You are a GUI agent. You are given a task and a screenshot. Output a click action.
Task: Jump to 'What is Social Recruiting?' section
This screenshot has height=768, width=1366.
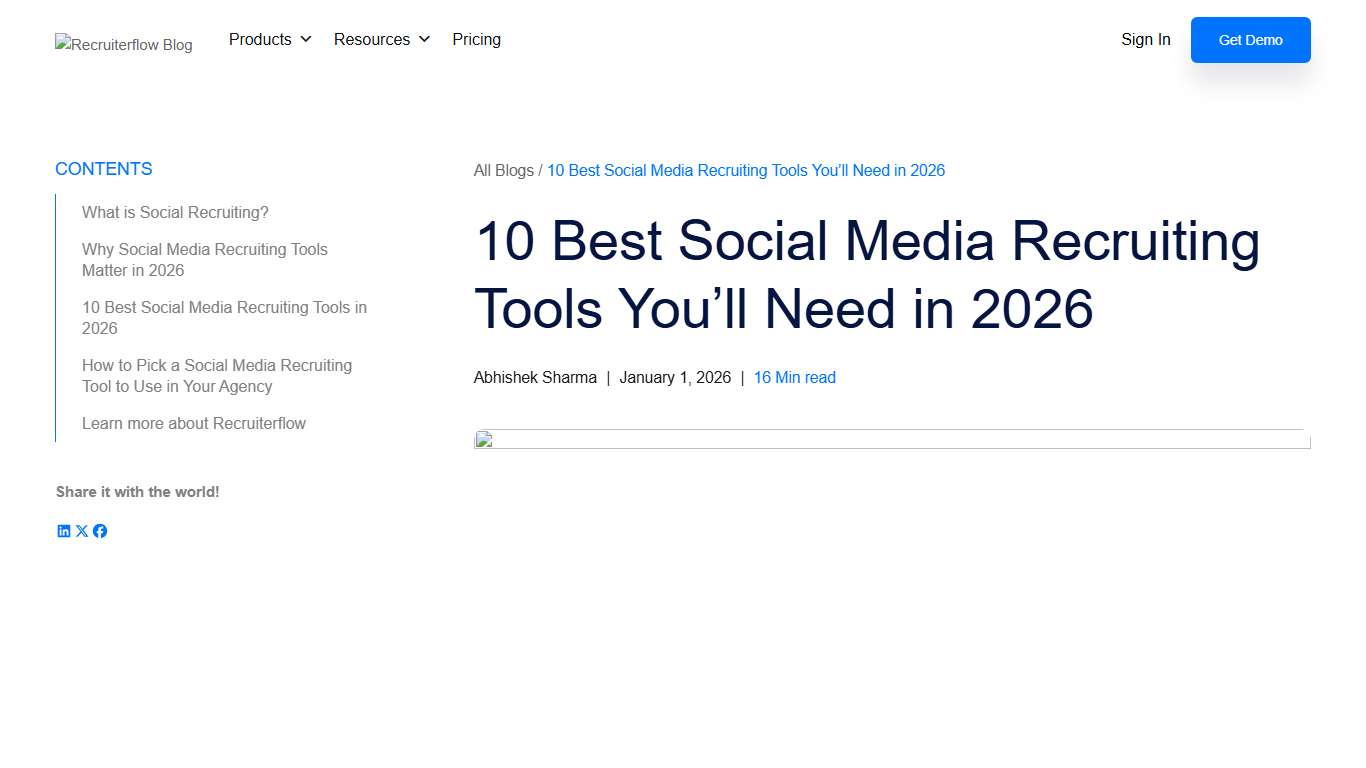(x=175, y=212)
